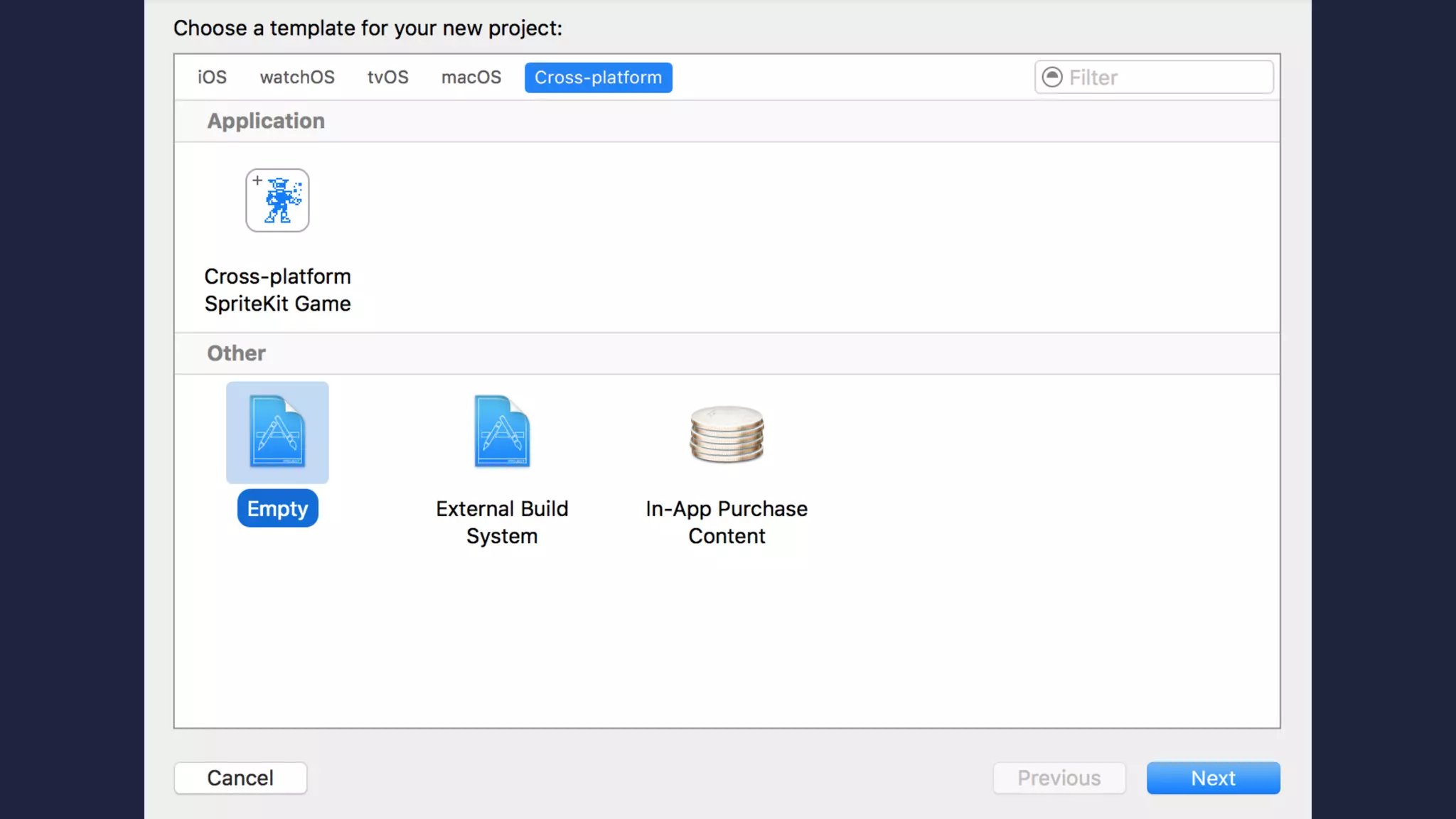
Task: Select the Cross-platform SpriteKit Game icon
Action: tap(277, 200)
